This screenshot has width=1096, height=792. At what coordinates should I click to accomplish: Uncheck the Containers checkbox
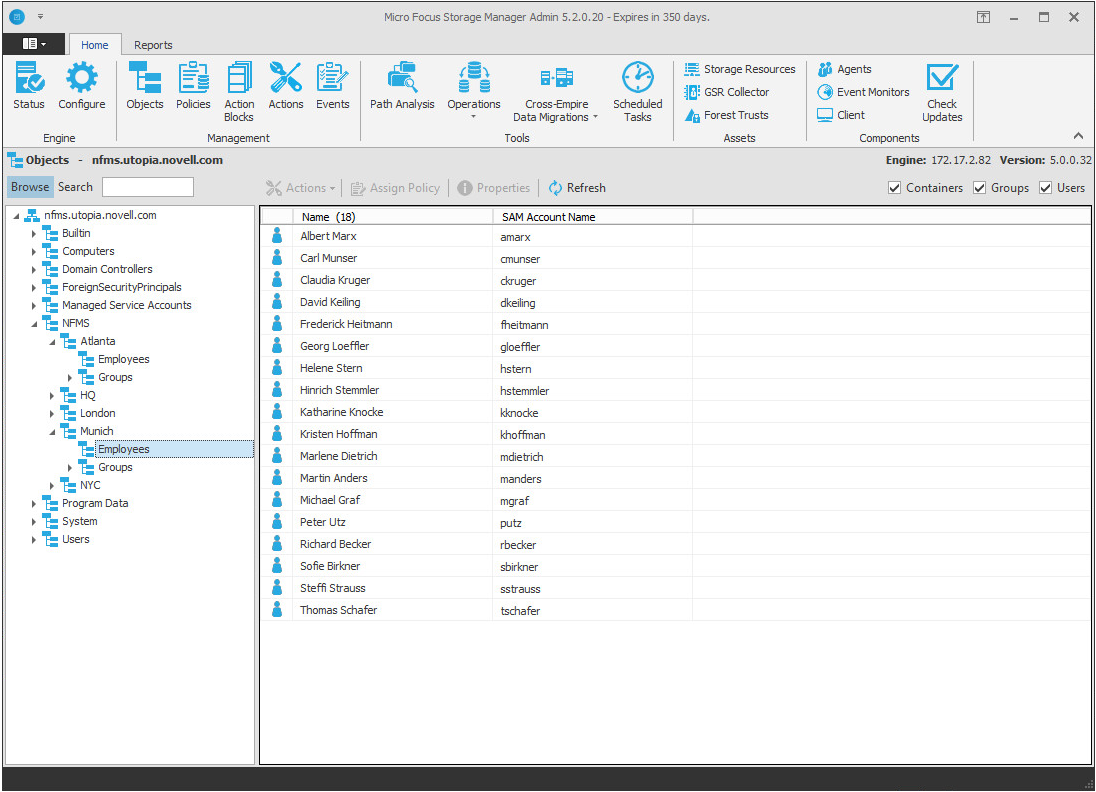click(x=895, y=188)
